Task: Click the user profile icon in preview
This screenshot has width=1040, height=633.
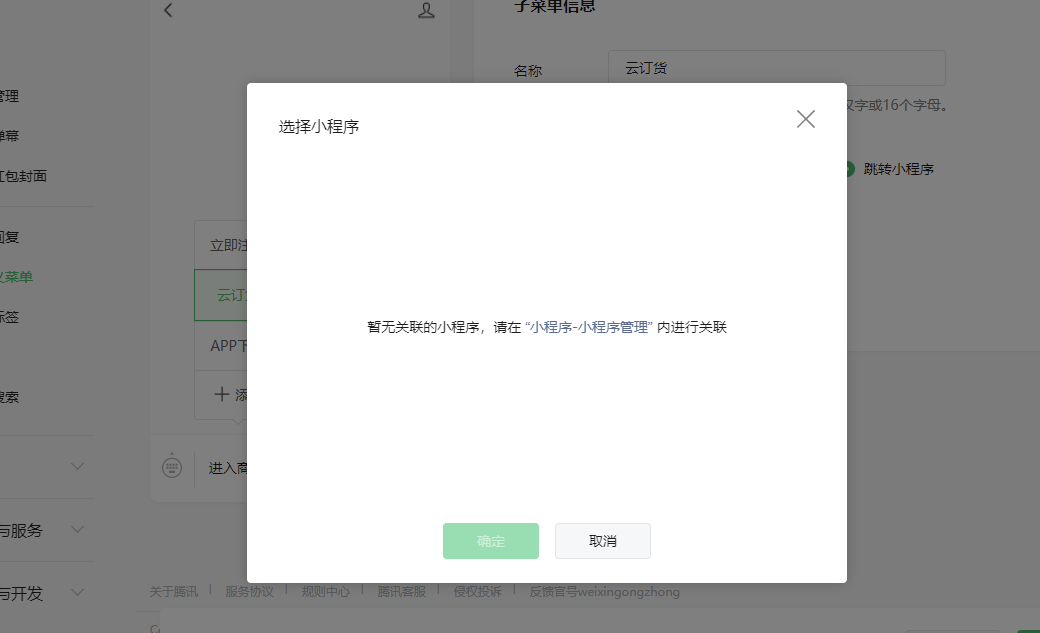Action: pyautogui.click(x=426, y=10)
